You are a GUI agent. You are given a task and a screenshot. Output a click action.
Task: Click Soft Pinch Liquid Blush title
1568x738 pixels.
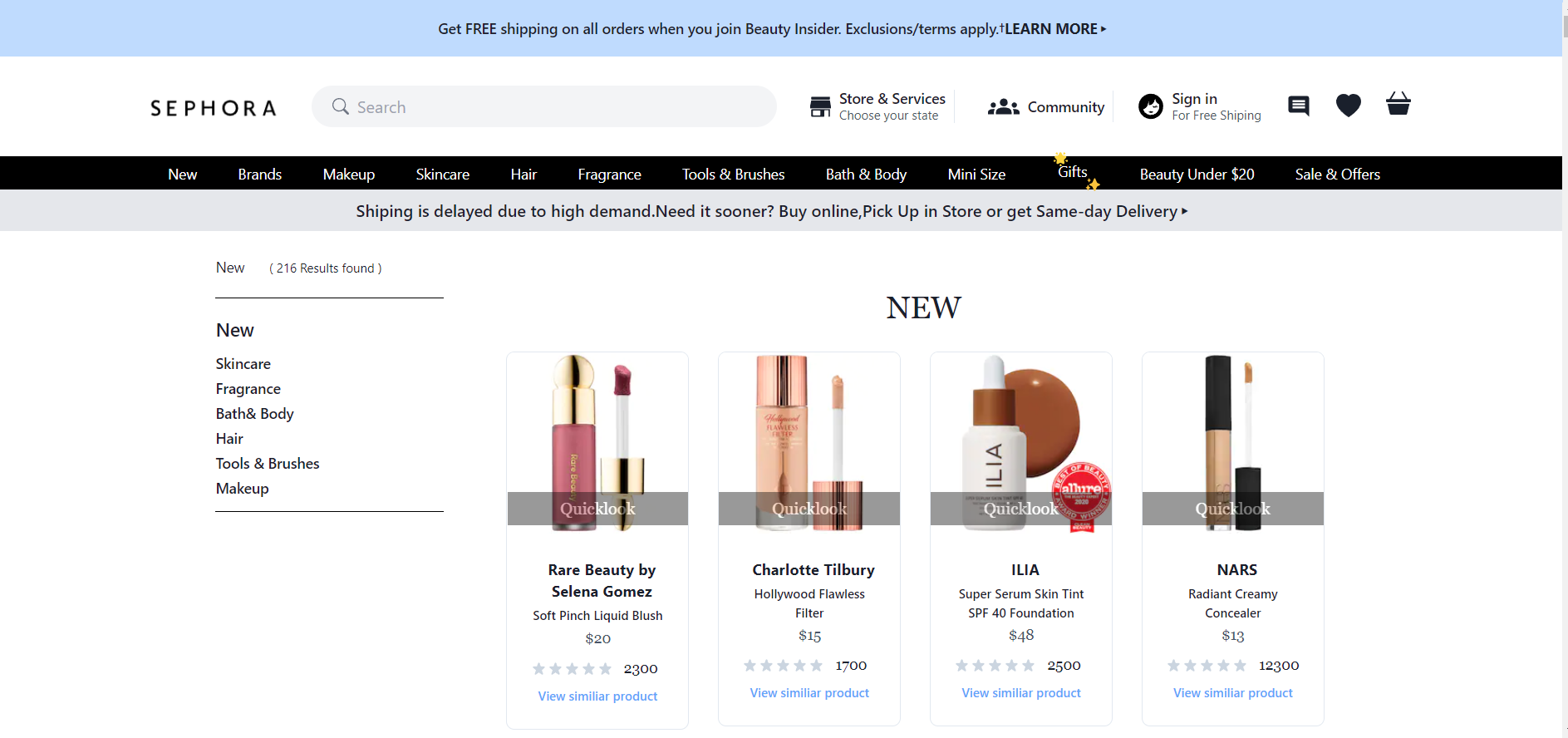[597, 616]
